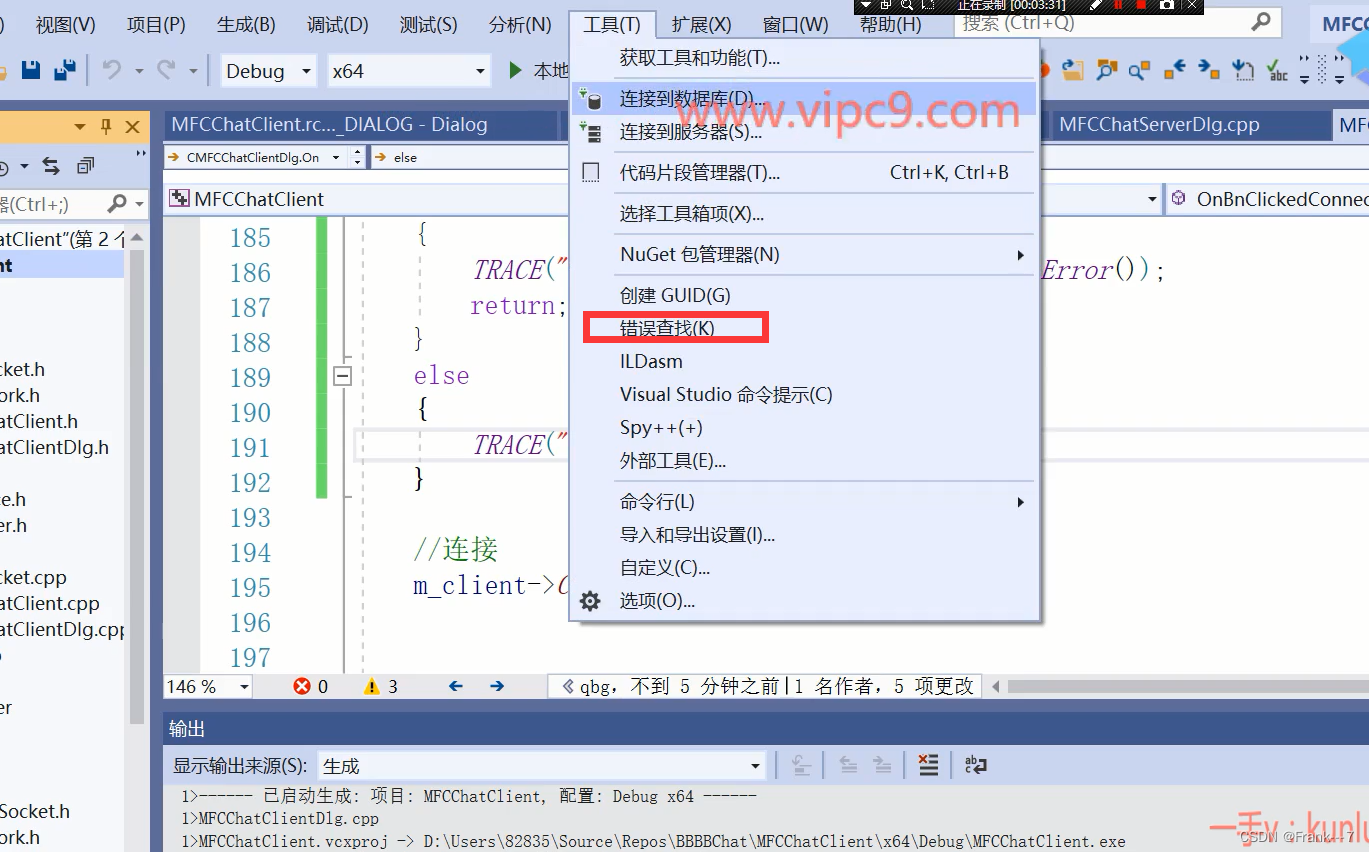This screenshot has width=1369, height=852.
Task: Open the output source dropdown showing 生成
Action: pos(756,766)
